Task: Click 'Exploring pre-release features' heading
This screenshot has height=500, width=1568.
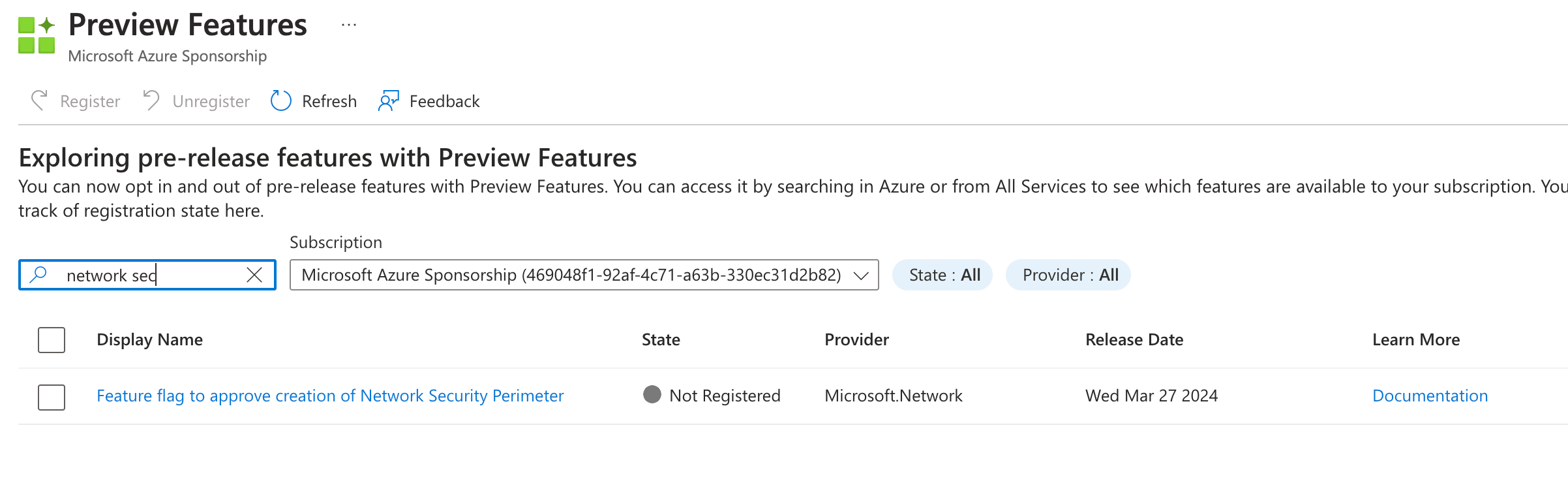Action: [328, 158]
